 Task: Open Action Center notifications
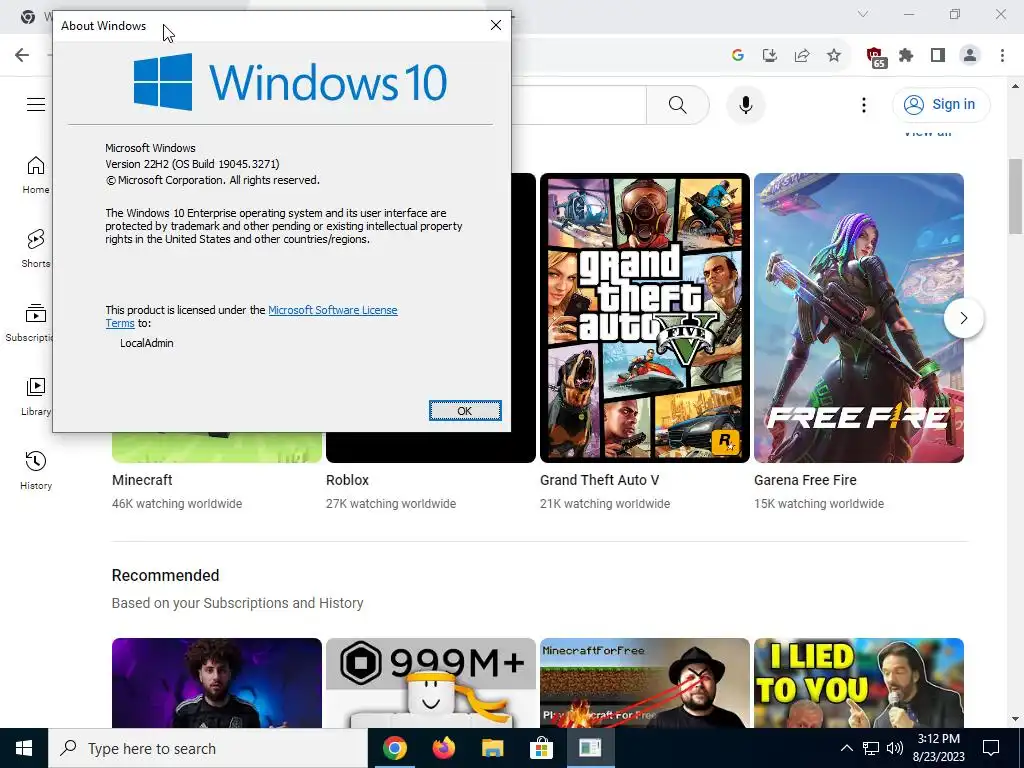click(991, 748)
